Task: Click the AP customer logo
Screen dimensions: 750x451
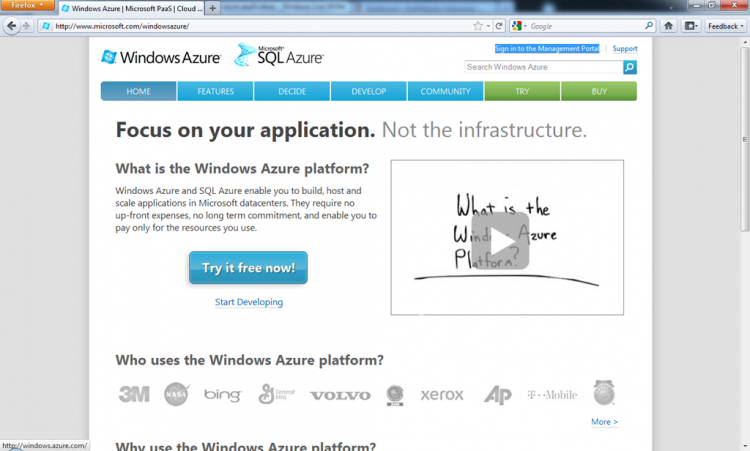Action: [497, 395]
